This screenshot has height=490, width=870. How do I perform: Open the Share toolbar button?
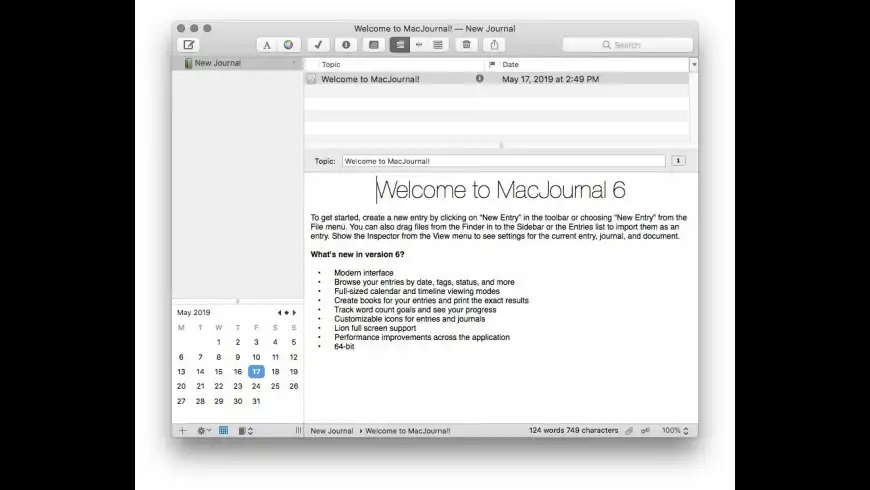[494, 45]
